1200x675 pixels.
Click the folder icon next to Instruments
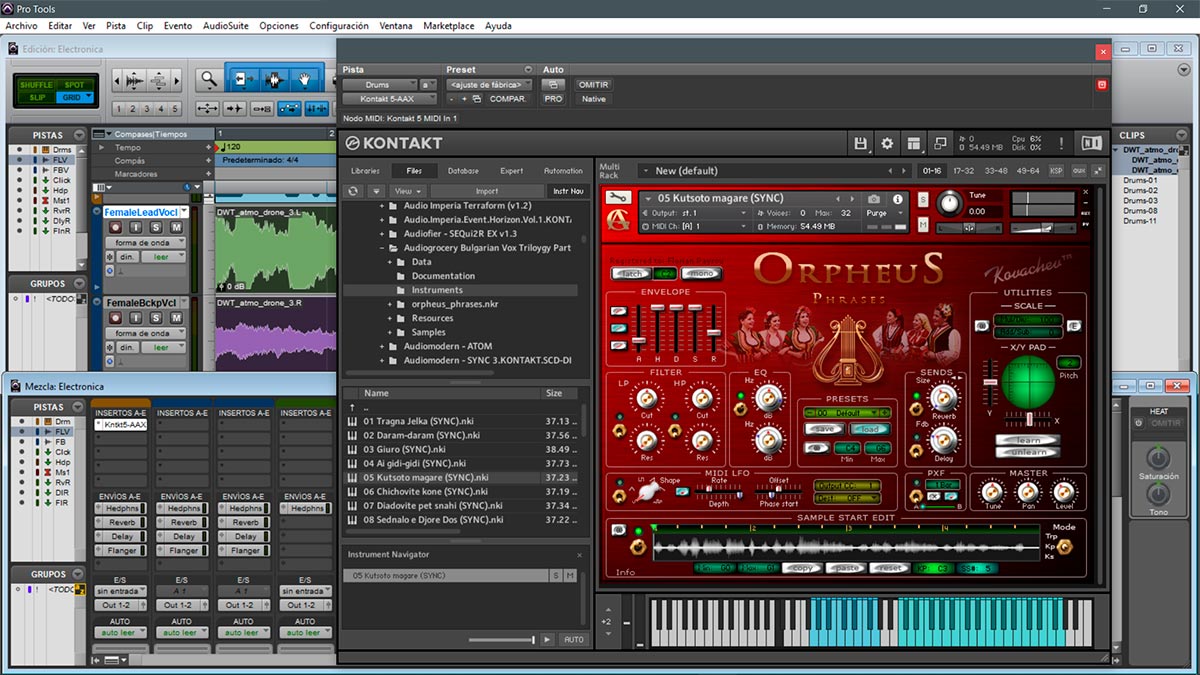[403, 290]
